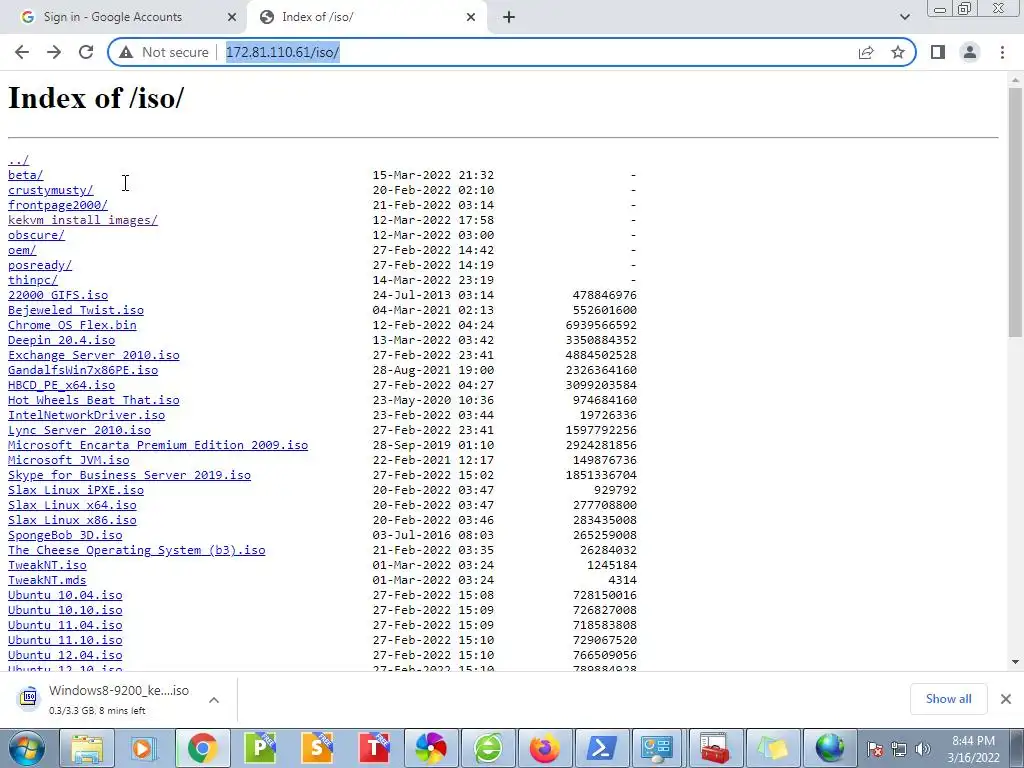
Task: Open the obscure/ folder
Action: 36,235
